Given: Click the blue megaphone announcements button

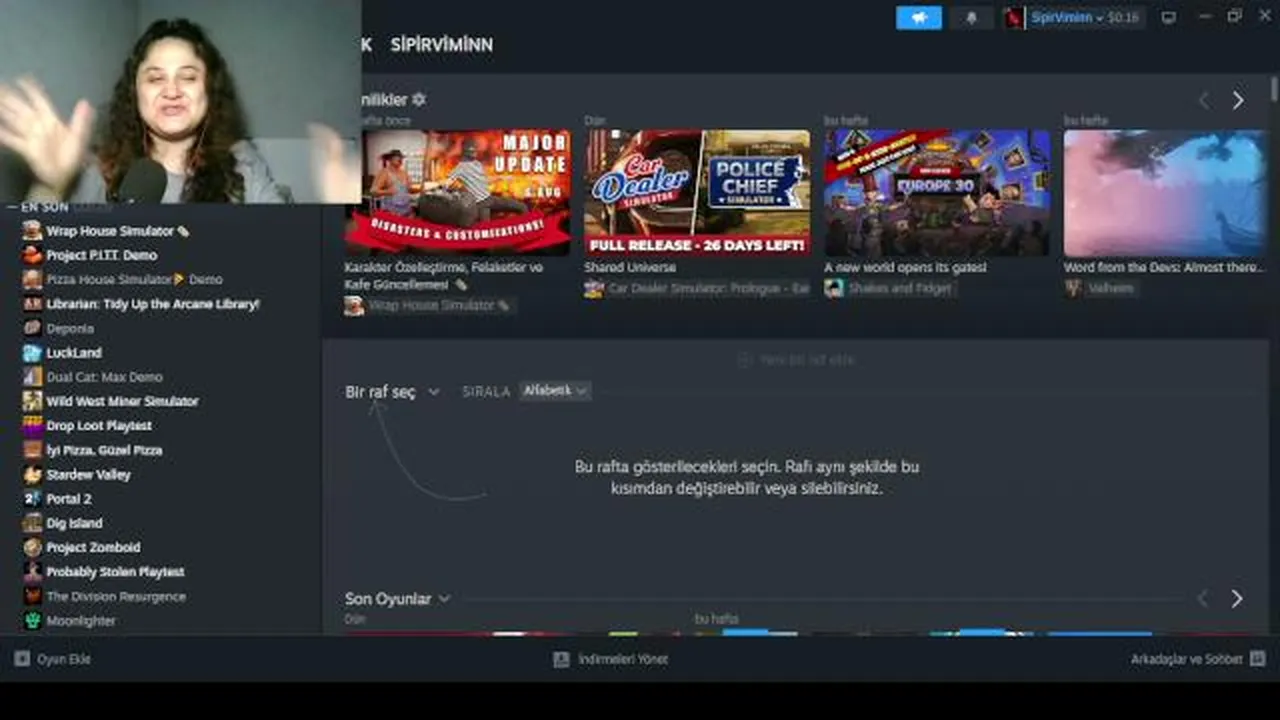Looking at the screenshot, I should (x=919, y=18).
